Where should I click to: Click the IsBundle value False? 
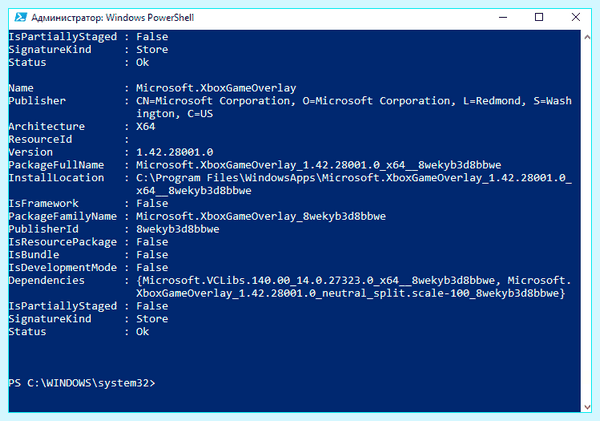click(x=152, y=255)
